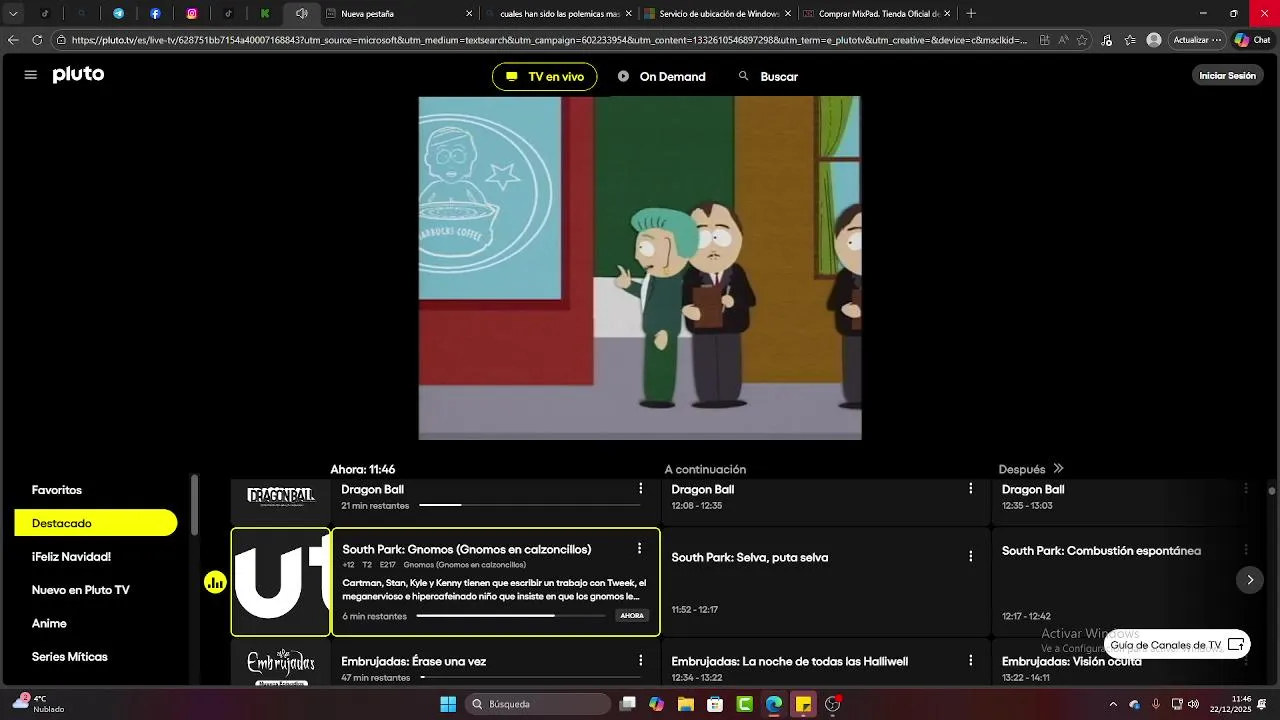
Task: Click Iniciar Sesión button
Action: click(x=1227, y=76)
